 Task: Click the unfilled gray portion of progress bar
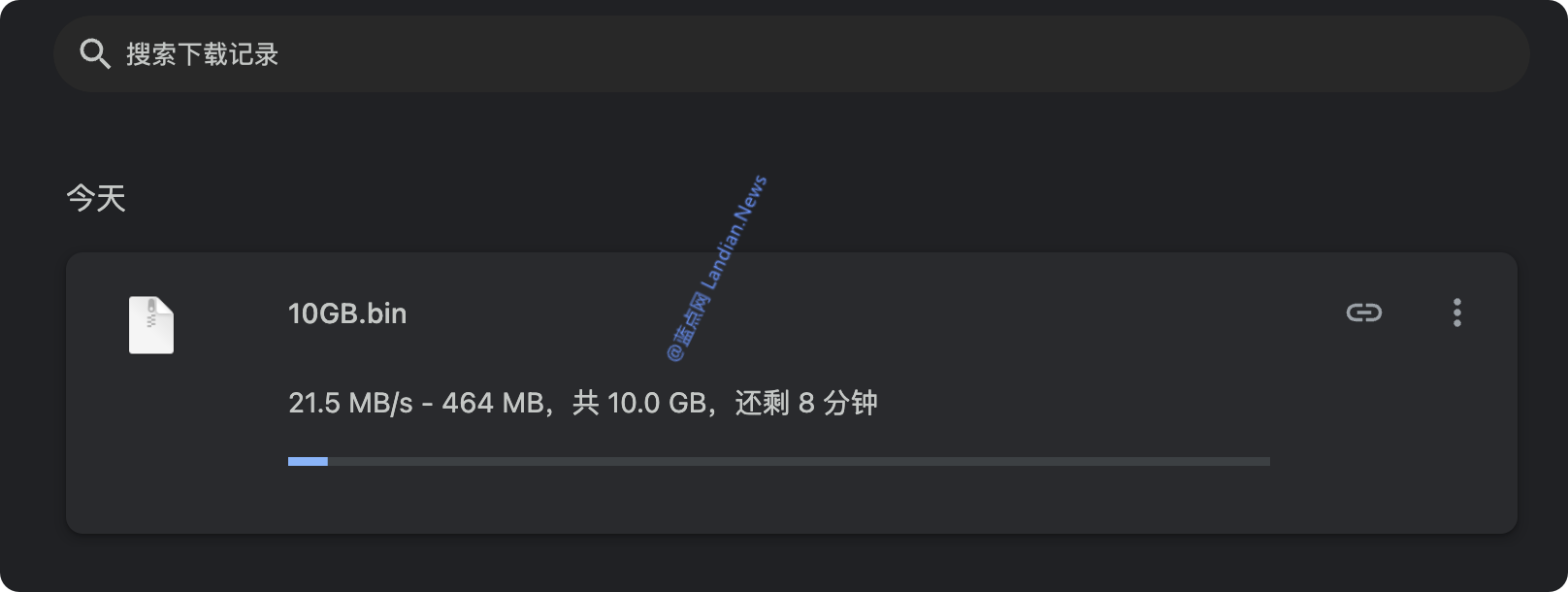[799, 461]
